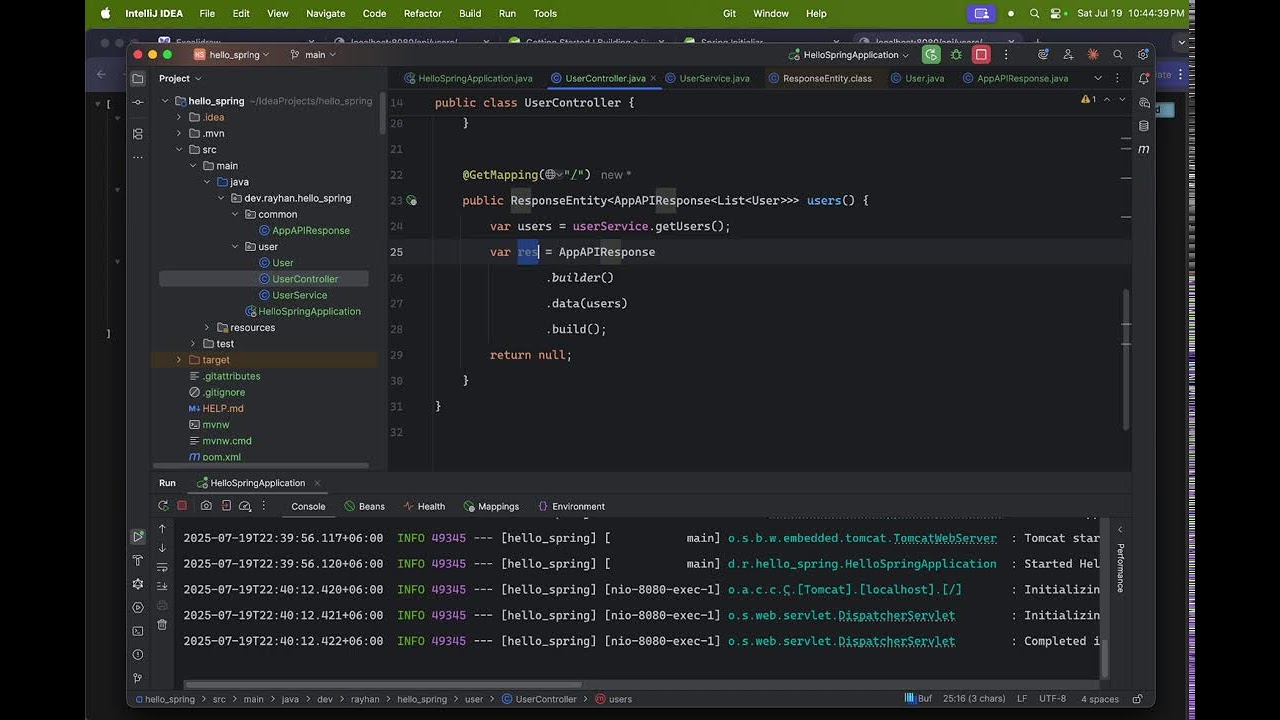
Task: Open the Mappings tab in Run panel
Action: pyautogui.click(x=491, y=506)
